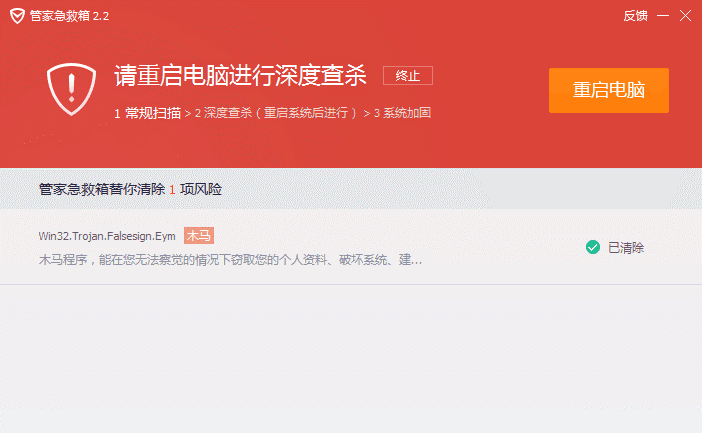Click the heading 请重启电脑进行深度查杀
Image resolution: width=702 pixels, height=433 pixels.
(x=240, y=75)
